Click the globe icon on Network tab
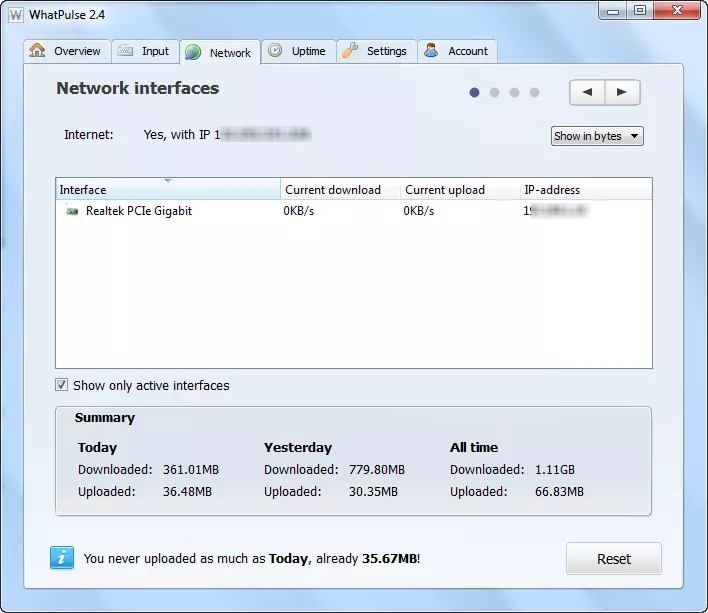708x613 pixels. tap(193, 52)
